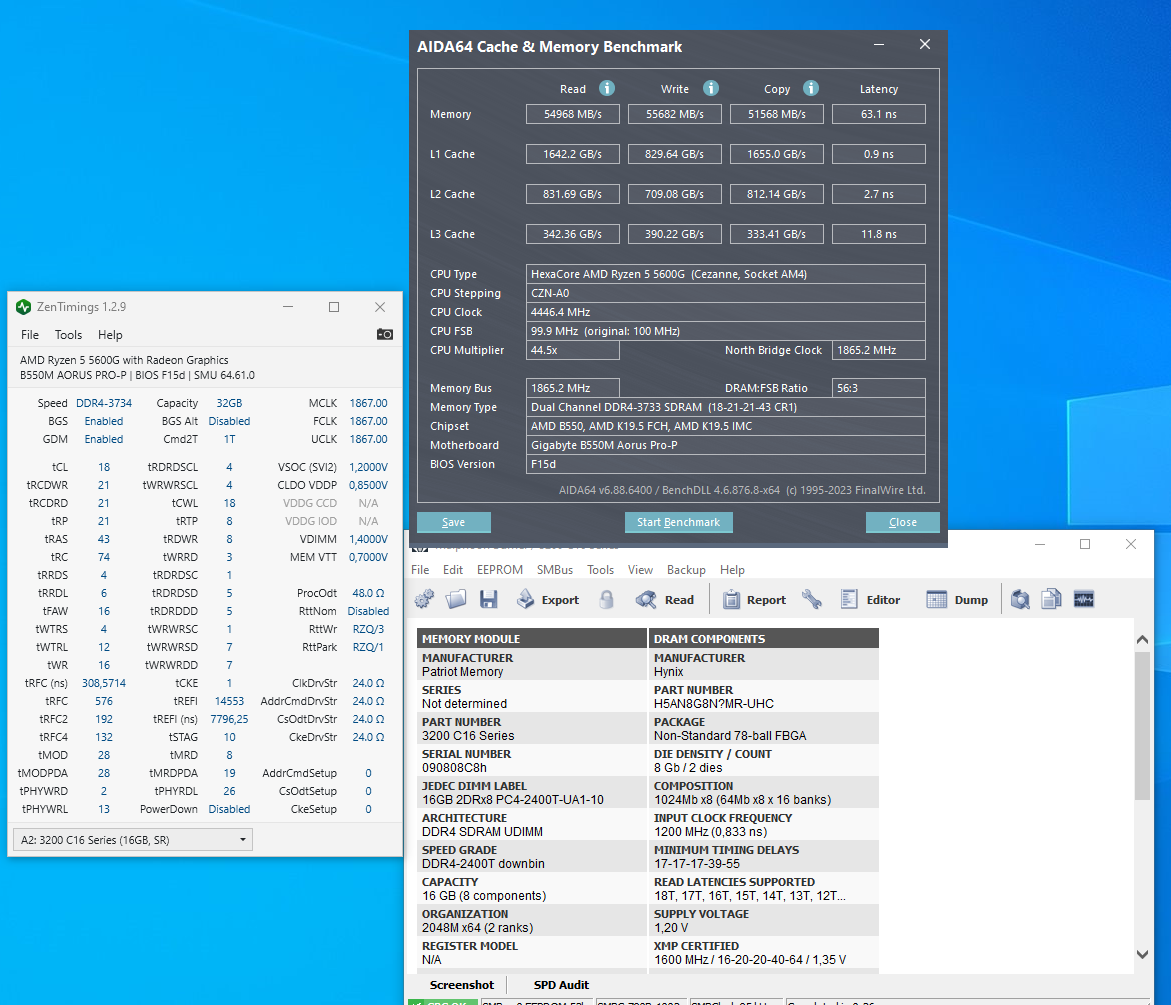Close the AIDA64 window with X
The height and width of the screenshot is (1005, 1171).
[925, 45]
